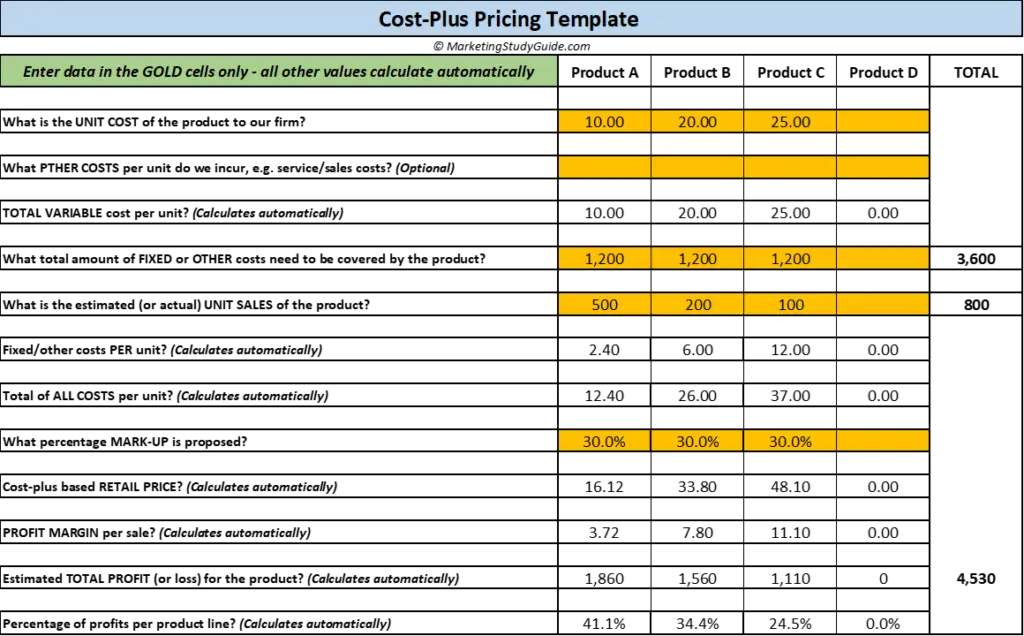Click total profit value 1,110
Viewport: 1024px width, 636px height.
pyautogui.click(x=790, y=579)
